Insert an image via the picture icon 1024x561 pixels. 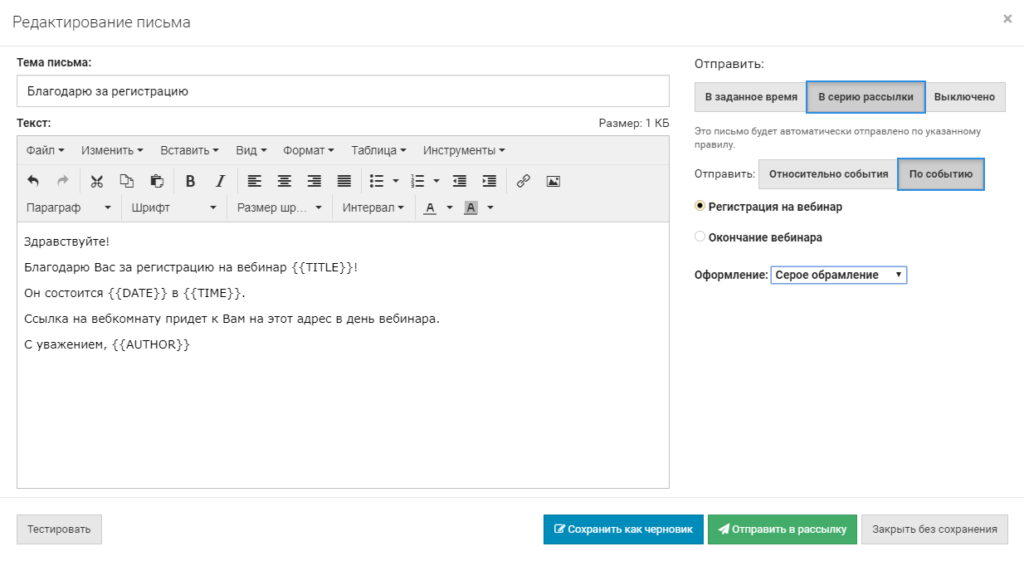553,181
